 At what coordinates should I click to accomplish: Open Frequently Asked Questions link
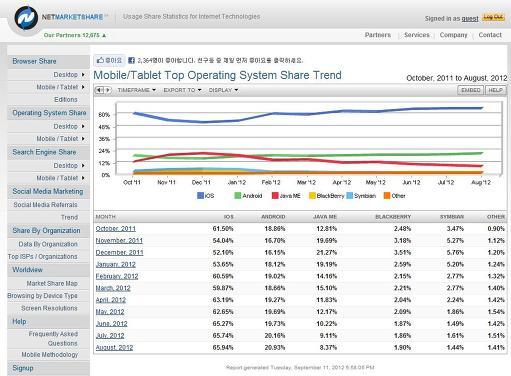[x=53, y=339]
